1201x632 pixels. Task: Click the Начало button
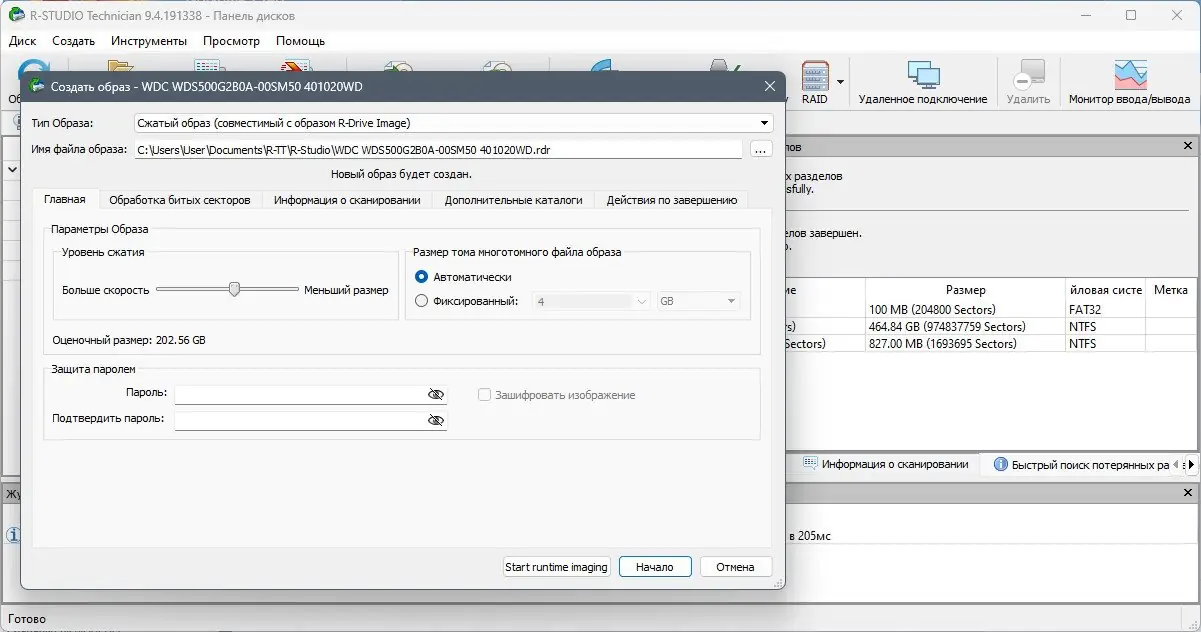(655, 566)
